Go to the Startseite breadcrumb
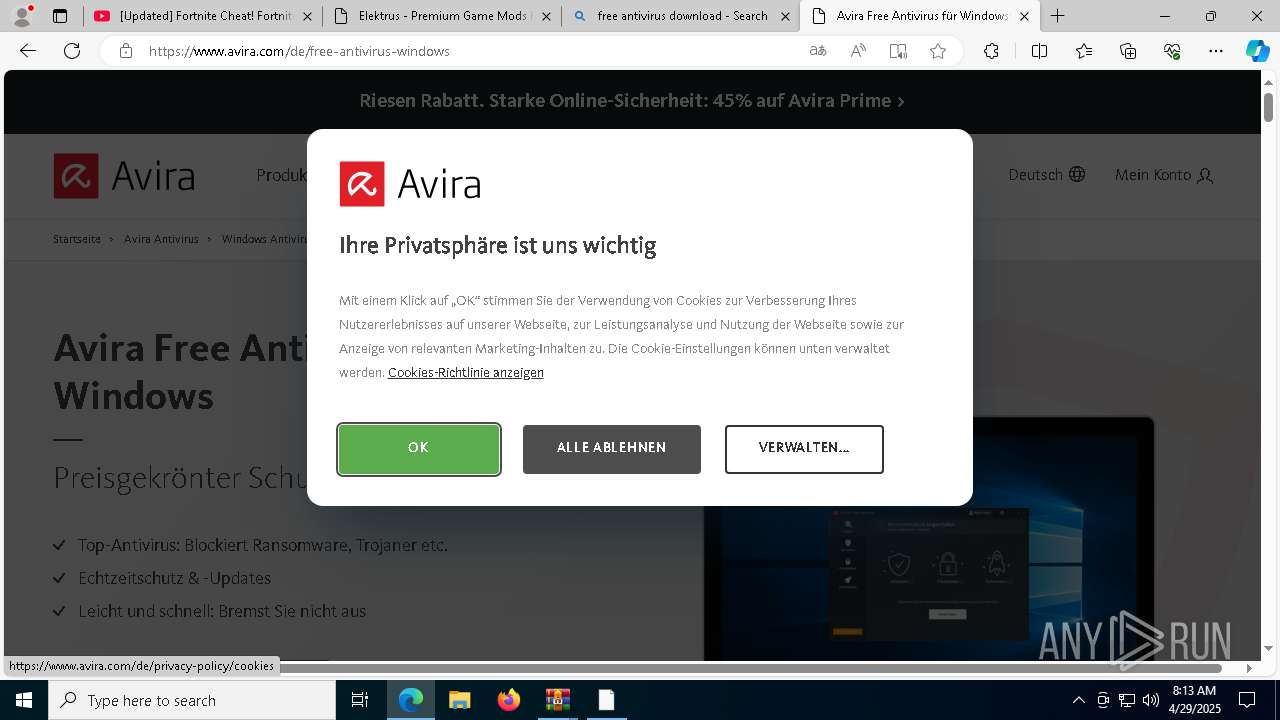The width and height of the screenshot is (1280, 720). point(77,239)
